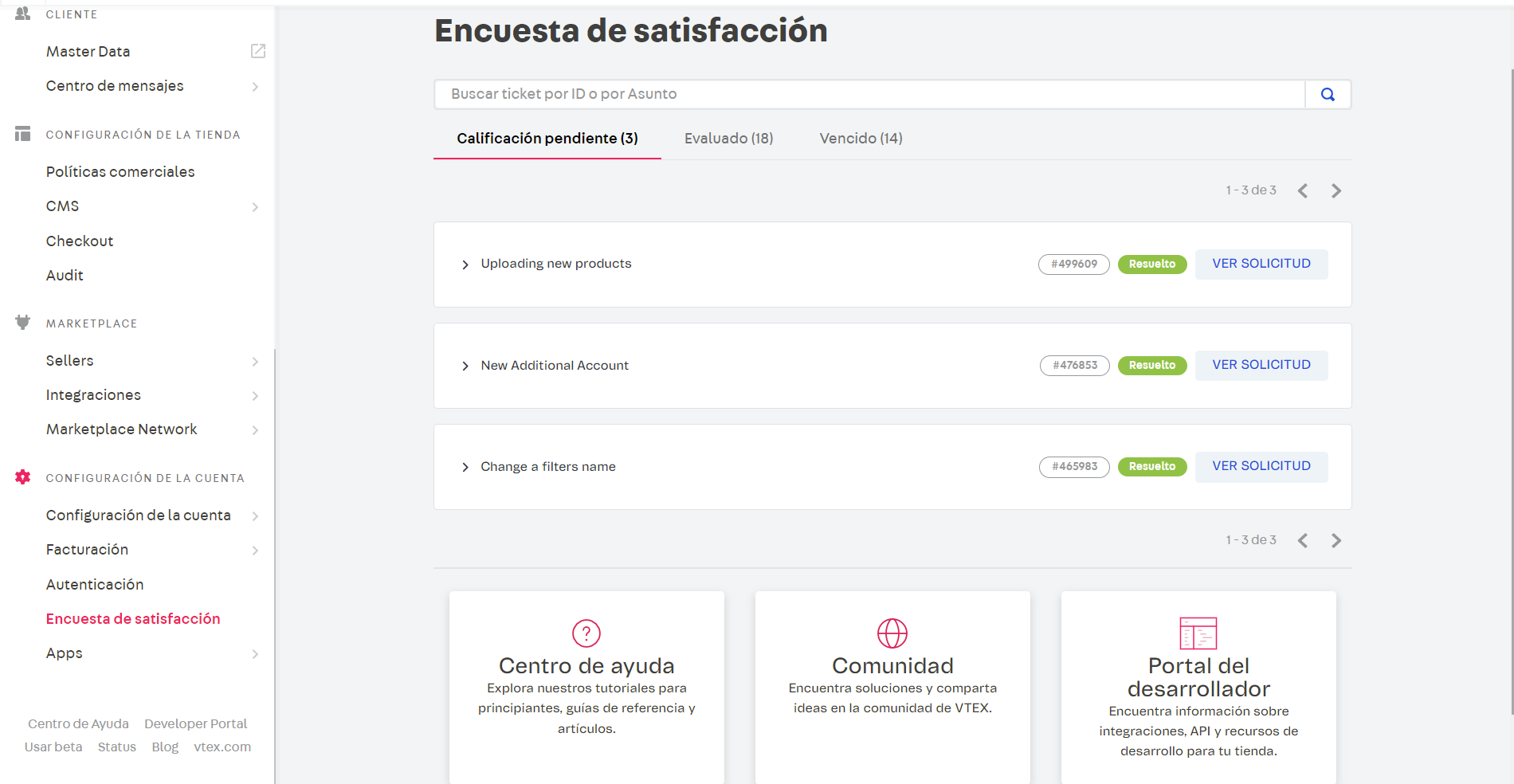Viewport: 1514px width, 784px height.
Task: Click the search magnifier icon
Action: (x=1328, y=94)
